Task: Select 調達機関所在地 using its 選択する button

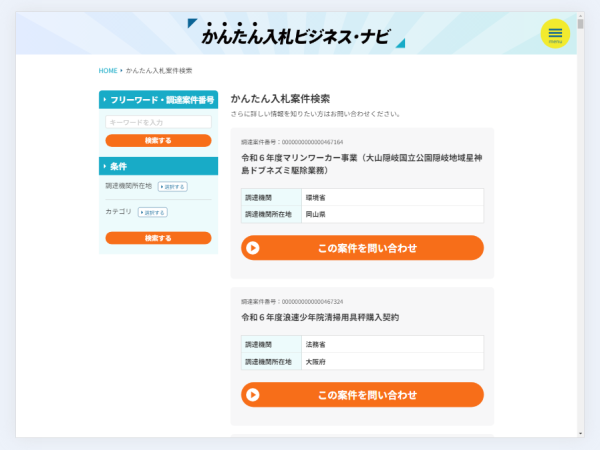Action: (173, 186)
